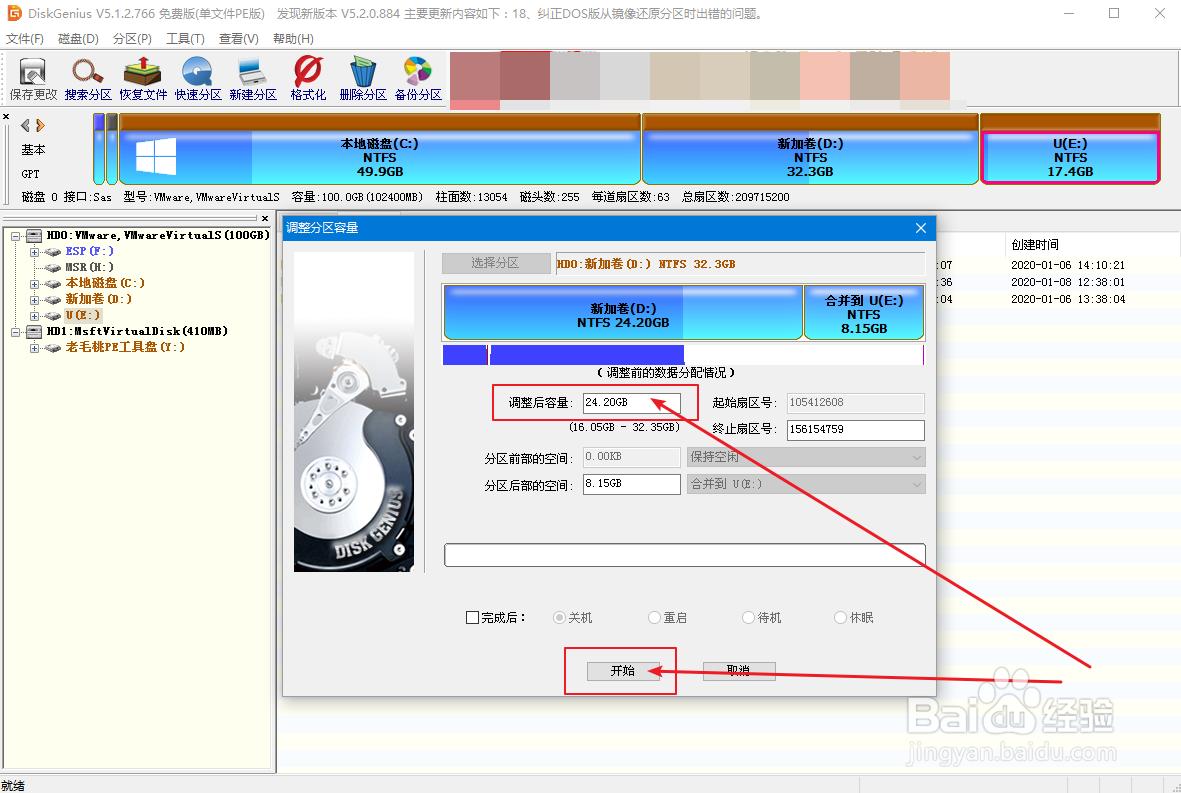This screenshot has height=793, width=1181.
Task: Open the 保持空闲 dropdown for front space
Action: pos(806,457)
